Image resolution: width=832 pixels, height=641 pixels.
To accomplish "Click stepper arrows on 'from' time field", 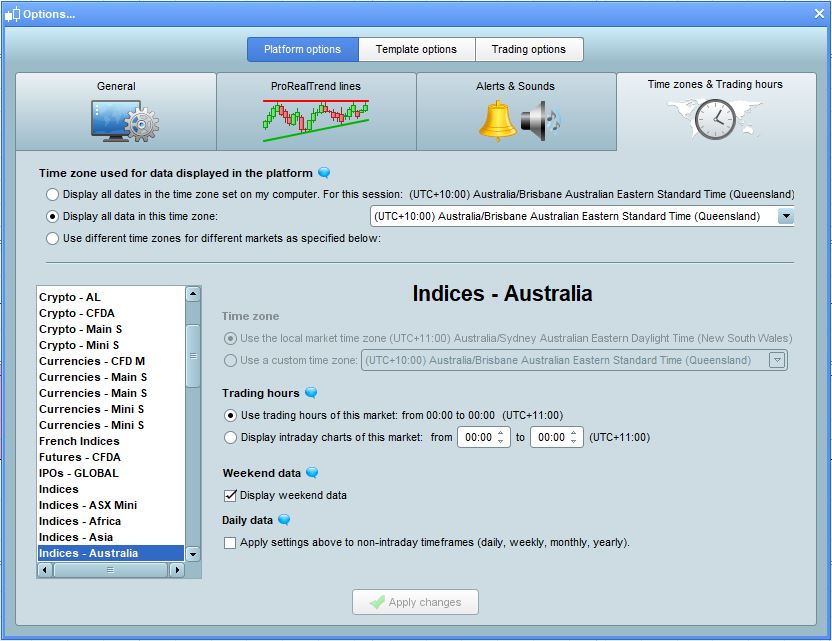I will tap(501, 437).
